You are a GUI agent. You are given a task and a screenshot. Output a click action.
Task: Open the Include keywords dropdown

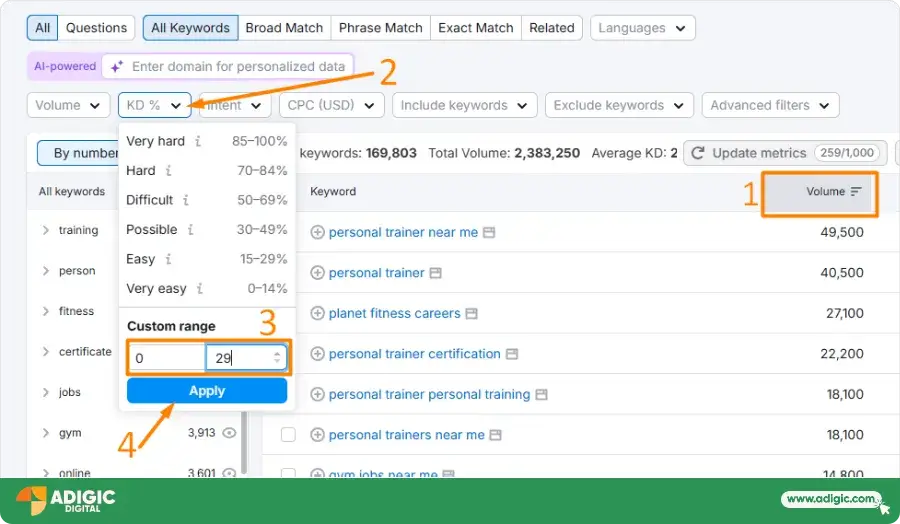click(x=464, y=105)
